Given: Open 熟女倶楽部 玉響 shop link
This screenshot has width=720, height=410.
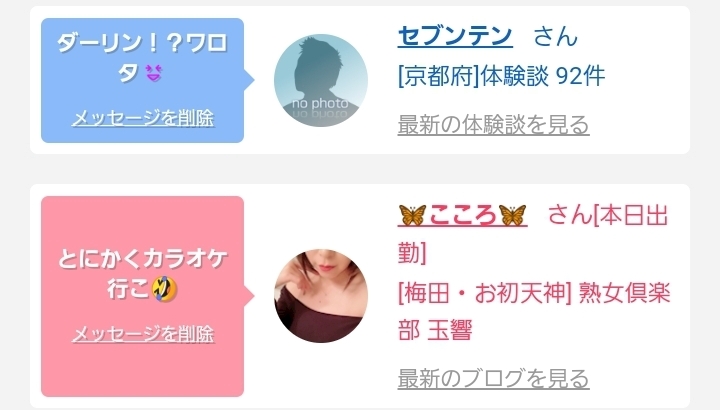Looking at the screenshot, I should tap(534, 311).
